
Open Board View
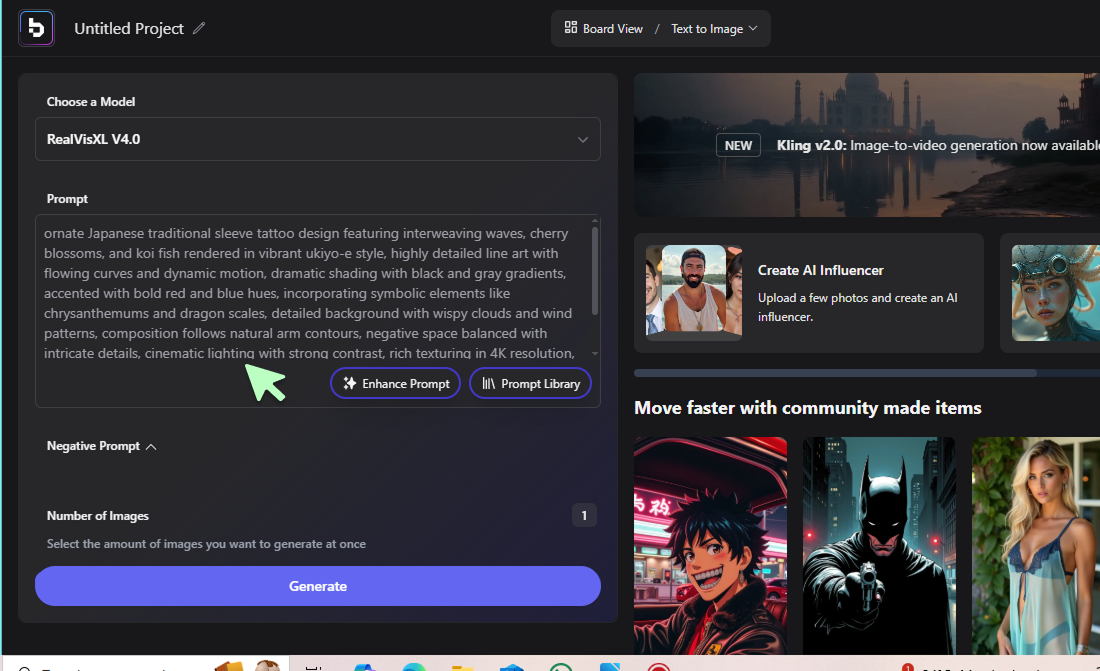604,29
